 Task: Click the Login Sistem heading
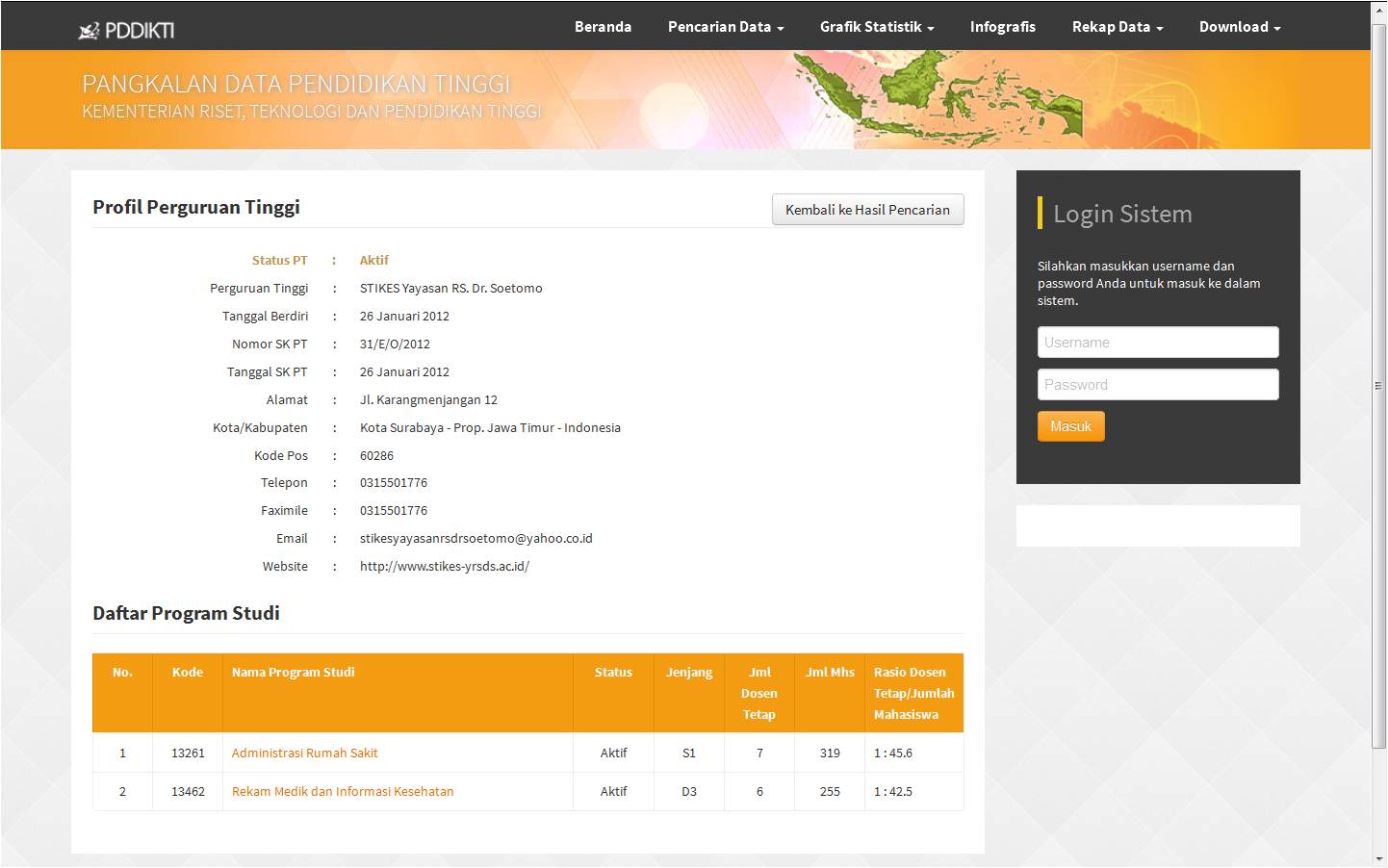[1122, 214]
